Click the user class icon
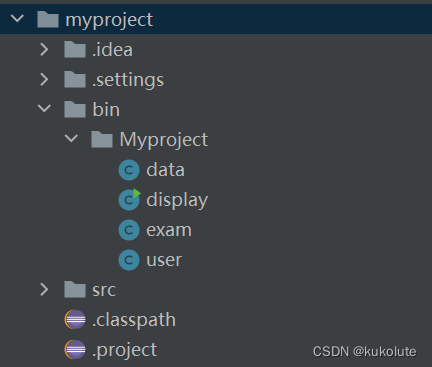The height and width of the screenshot is (367, 432). coord(129,260)
